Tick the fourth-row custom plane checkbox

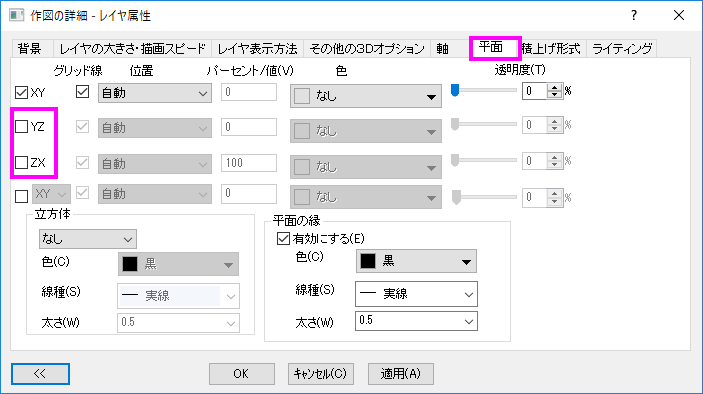pos(22,196)
